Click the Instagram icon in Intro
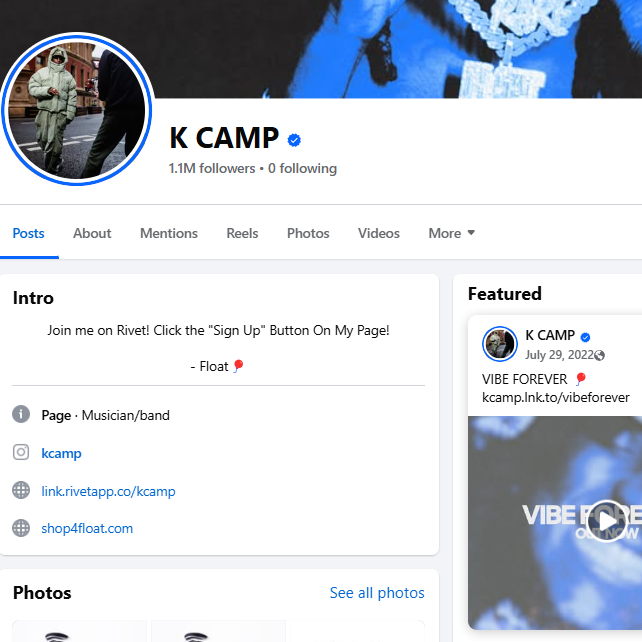642x642 pixels. click(21, 452)
